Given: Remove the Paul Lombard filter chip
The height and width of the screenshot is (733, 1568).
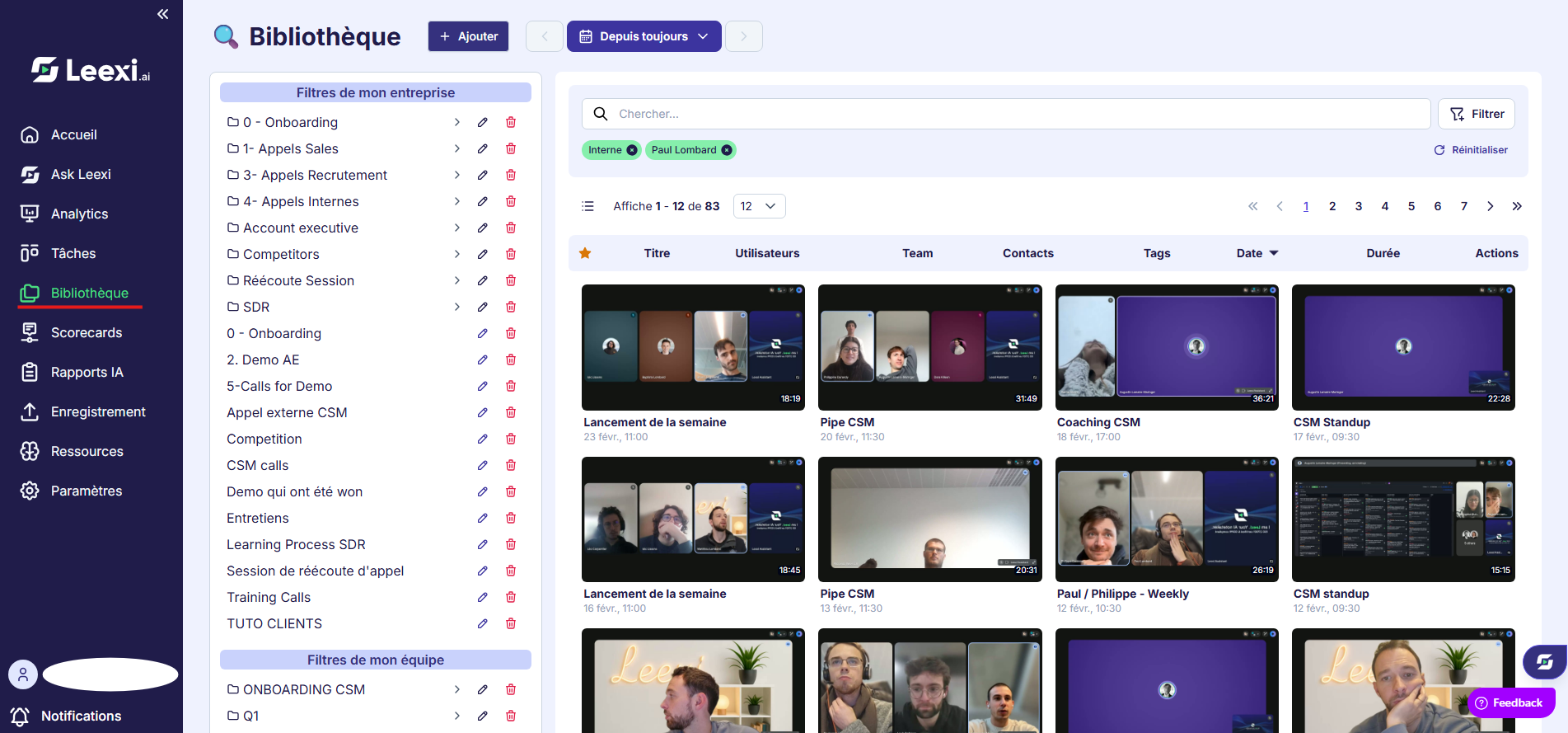Looking at the screenshot, I should (x=727, y=150).
